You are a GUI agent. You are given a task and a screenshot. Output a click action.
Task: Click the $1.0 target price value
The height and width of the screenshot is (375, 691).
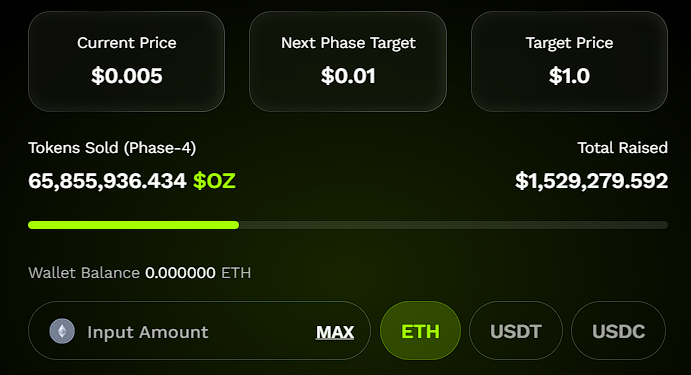pyautogui.click(x=569, y=76)
